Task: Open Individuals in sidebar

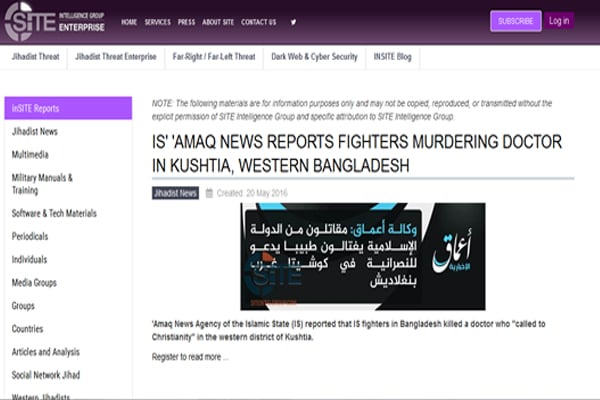Action: click(29, 260)
